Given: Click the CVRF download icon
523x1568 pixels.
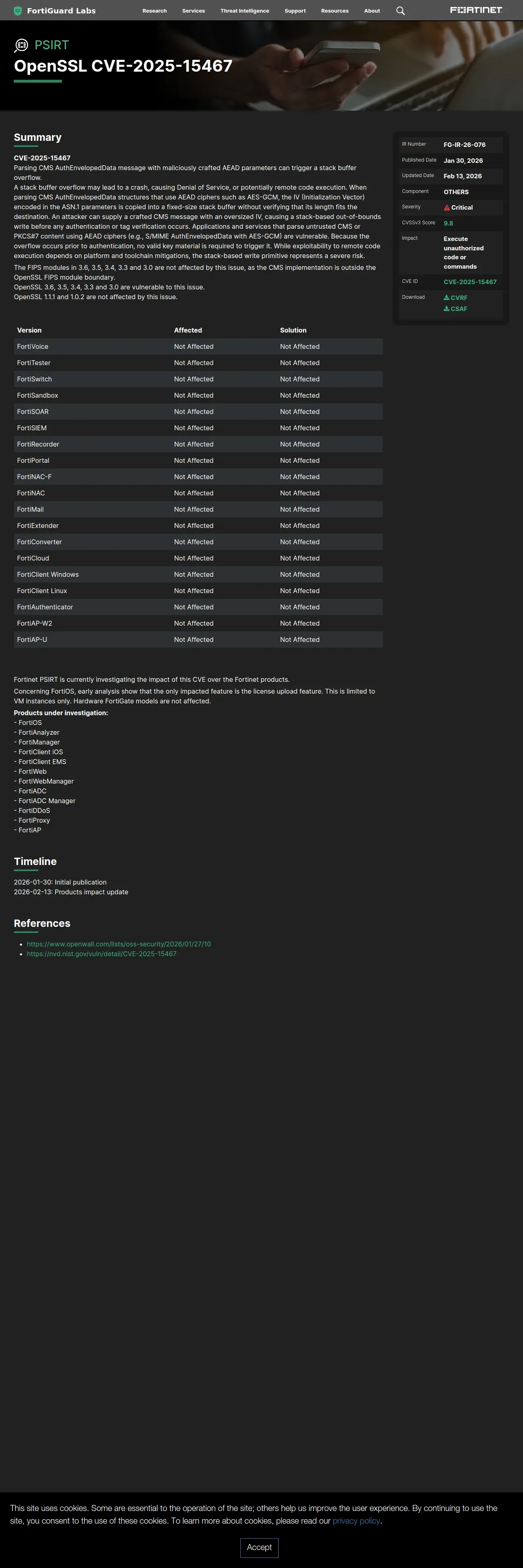Looking at the screenshot, I should (x=446, y=298).
